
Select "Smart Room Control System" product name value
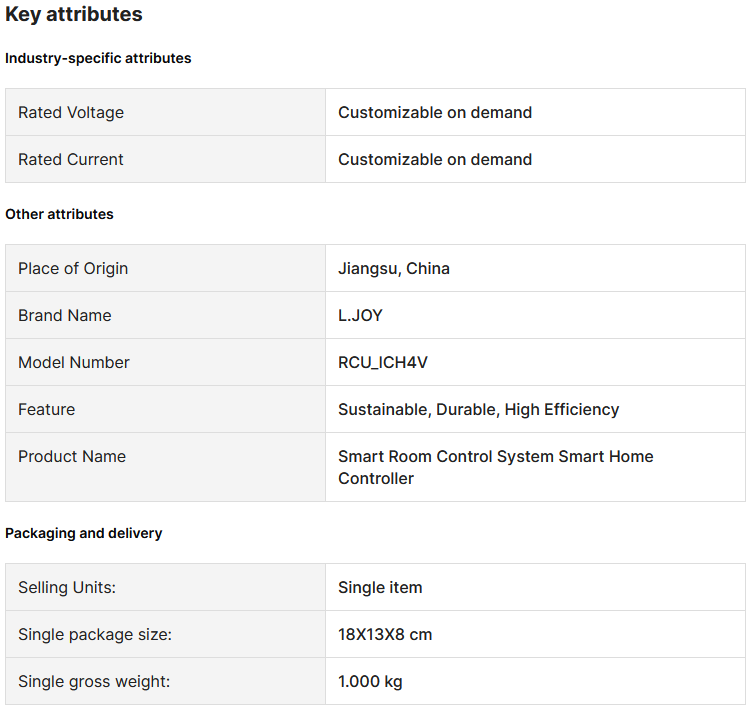click(x=495, y=467)
